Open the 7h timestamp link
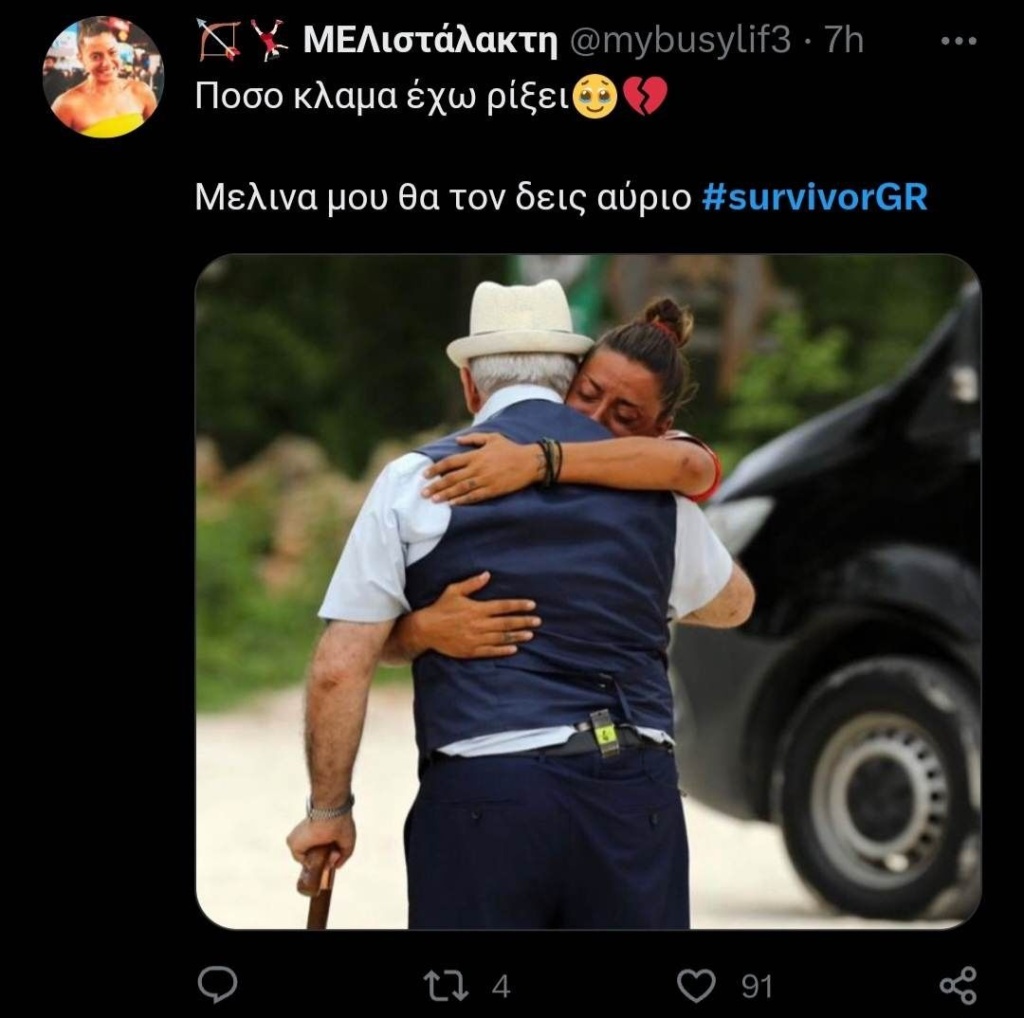This screenshot has width=1024, height=1018. tap(844, 40)
